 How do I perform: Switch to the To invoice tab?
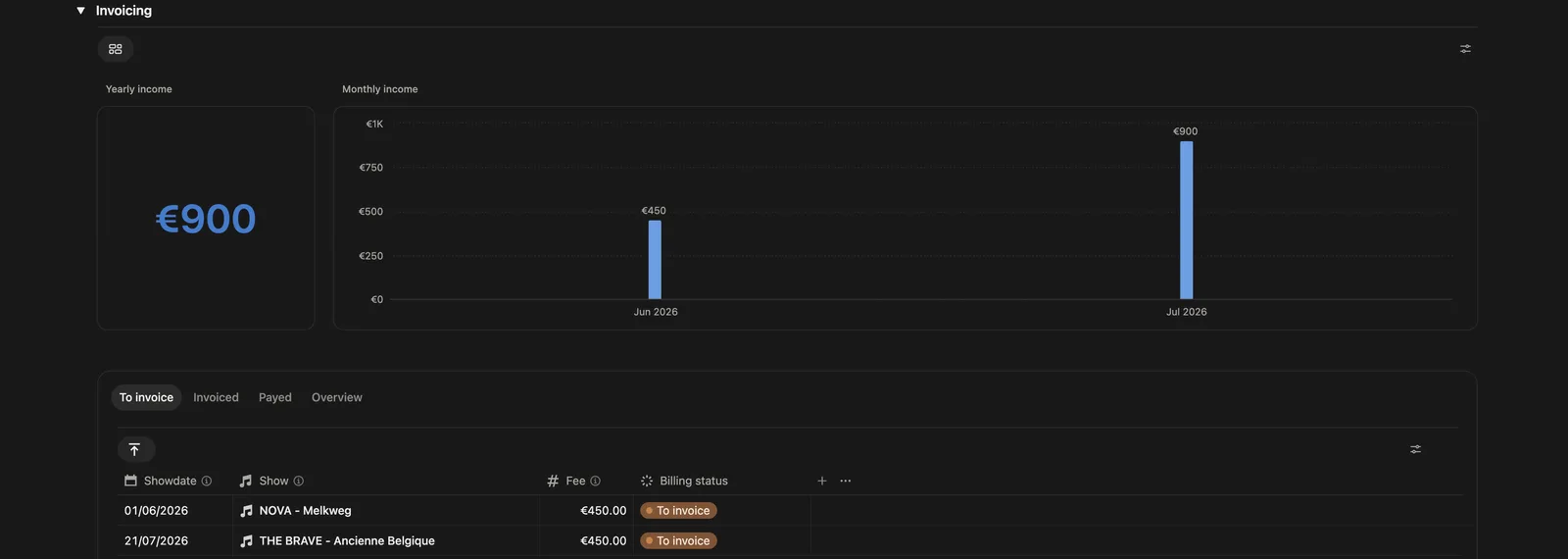(x=146, y=397)
